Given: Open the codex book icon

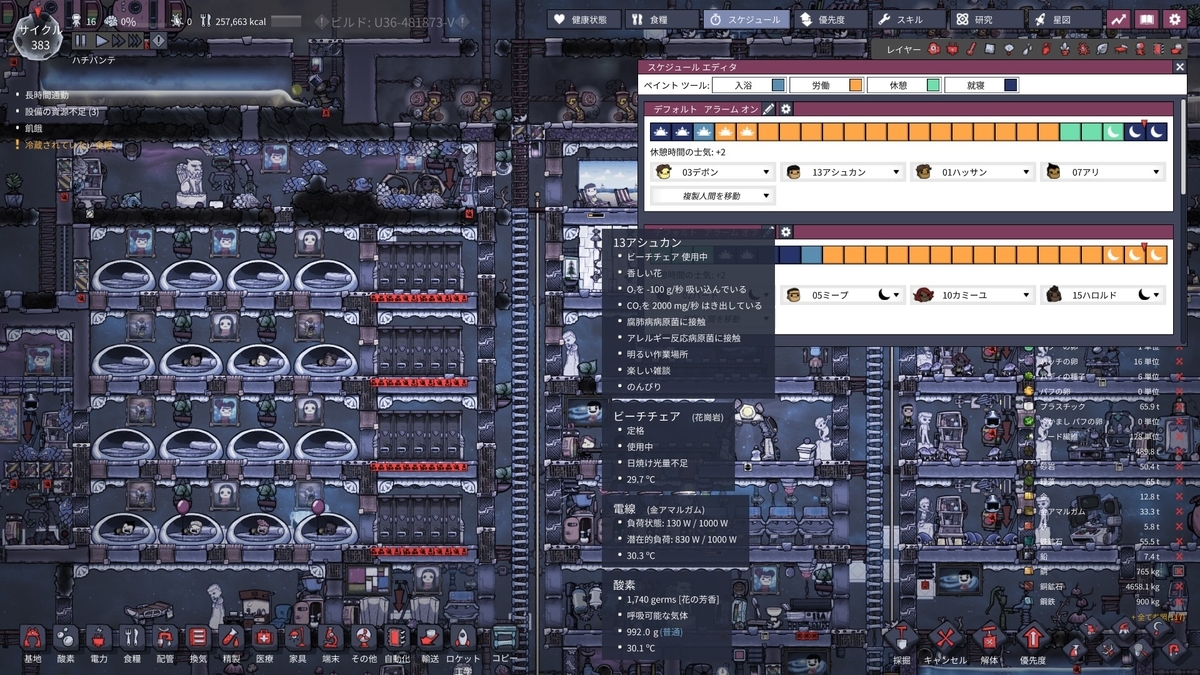Looking at the screenshot, I should pos(1147,19).
